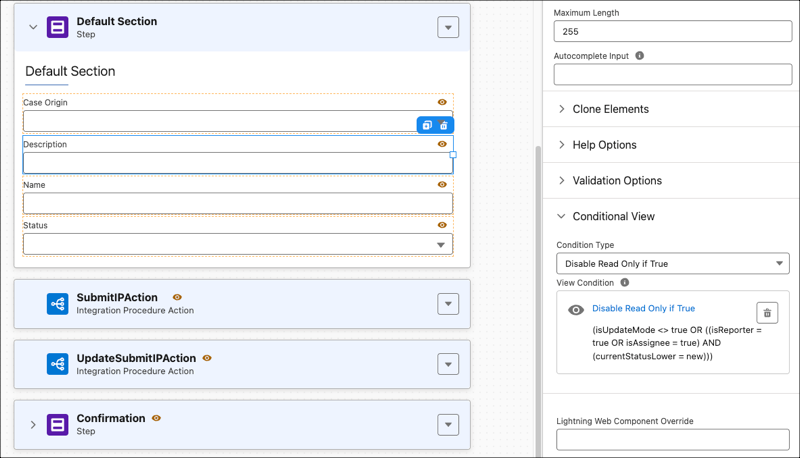Click the Confirmation step title

(111, 418)
